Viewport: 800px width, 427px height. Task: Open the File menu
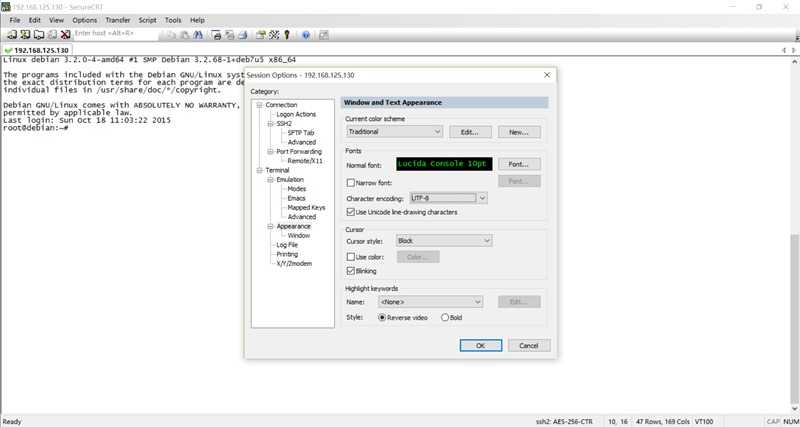[x=15, y=20]
